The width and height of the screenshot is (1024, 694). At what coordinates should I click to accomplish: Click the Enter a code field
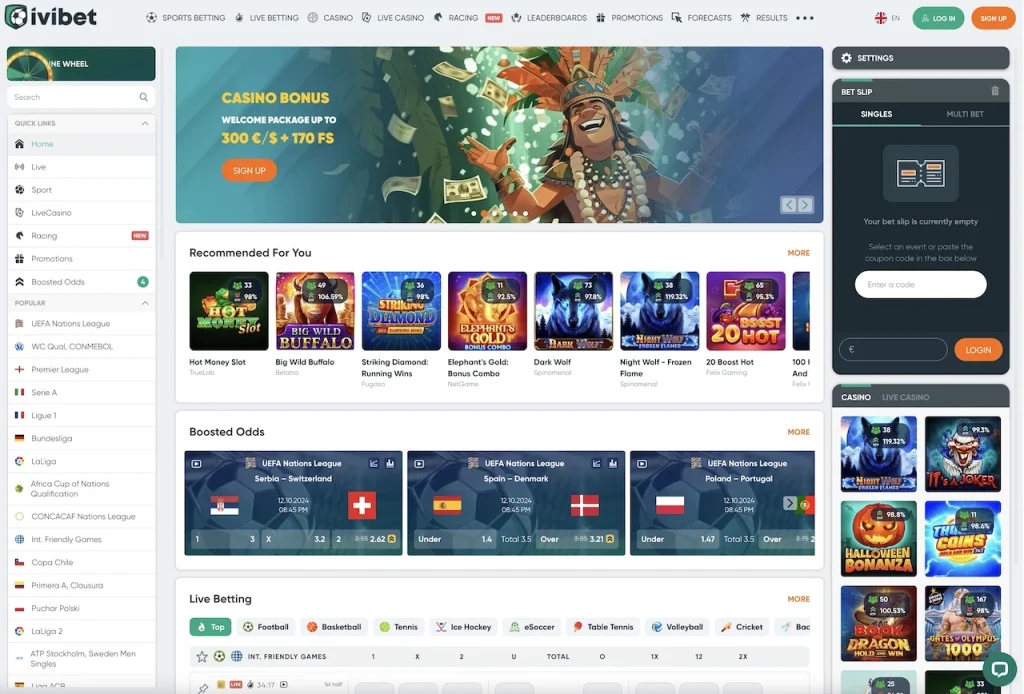(x=920, y=285)
